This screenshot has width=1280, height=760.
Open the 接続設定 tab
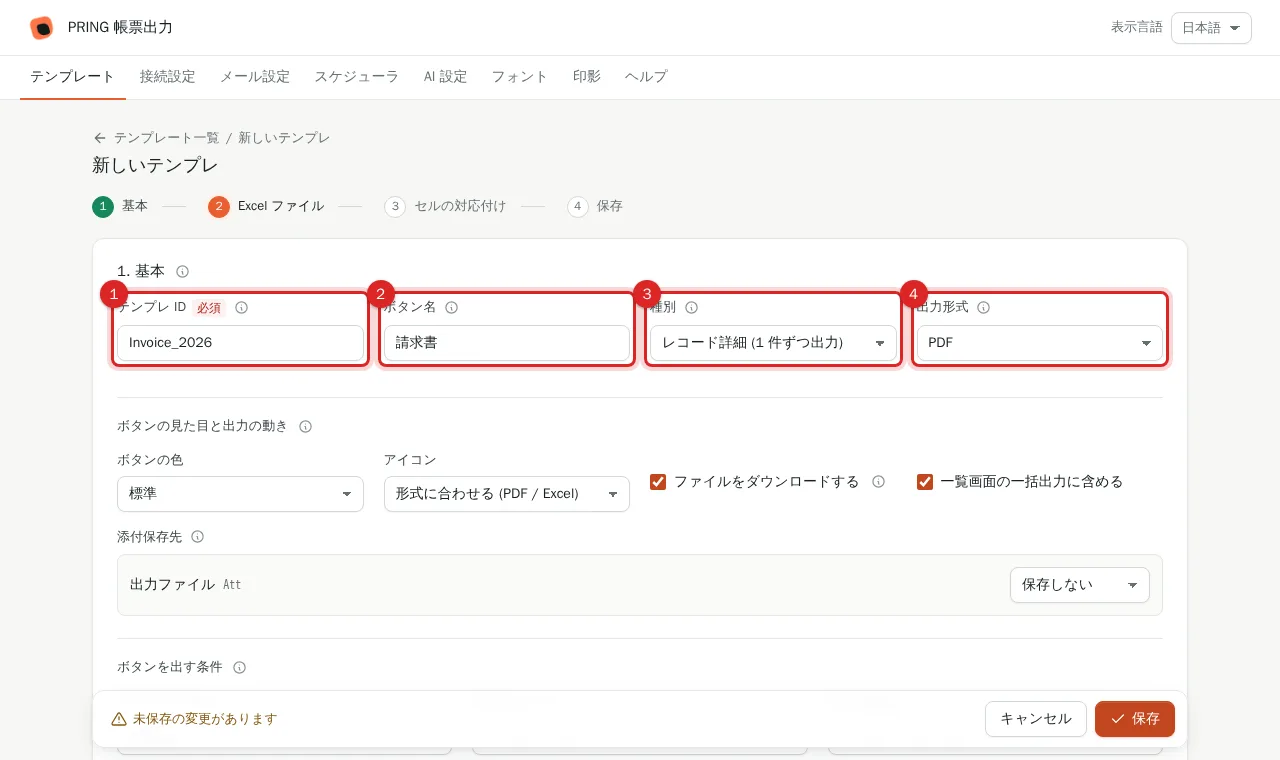click(x=167, y=77)
